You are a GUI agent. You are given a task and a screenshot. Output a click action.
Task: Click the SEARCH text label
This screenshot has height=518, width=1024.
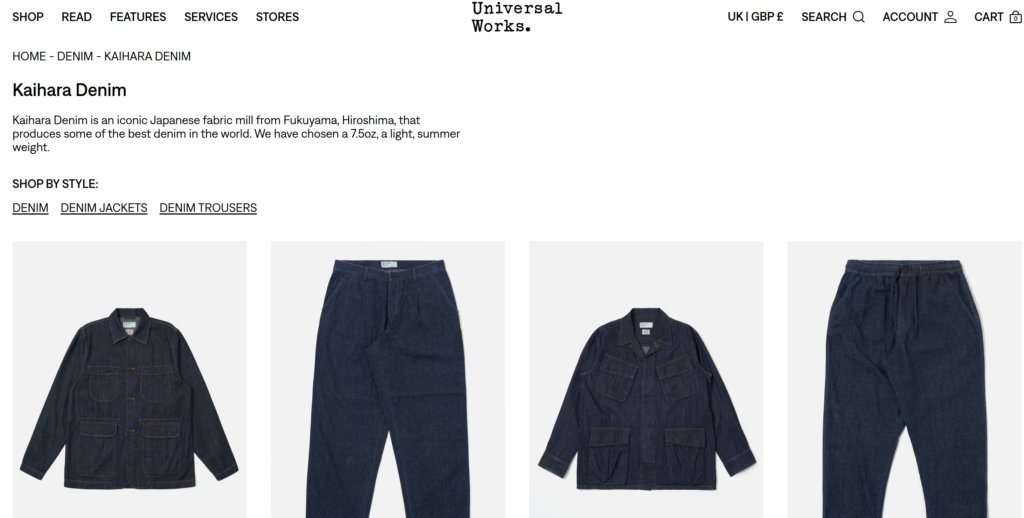[824, 17]
